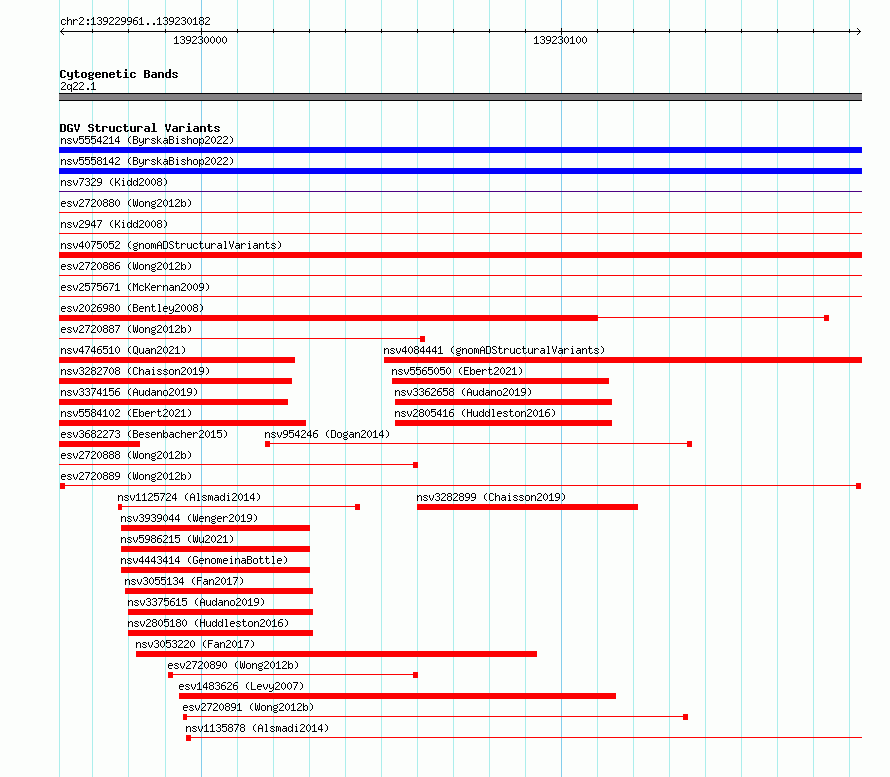Select the nsv5558142 (ByrskaBishop2022) label
The height and width of the screenshot is (777, 890).
147,161
